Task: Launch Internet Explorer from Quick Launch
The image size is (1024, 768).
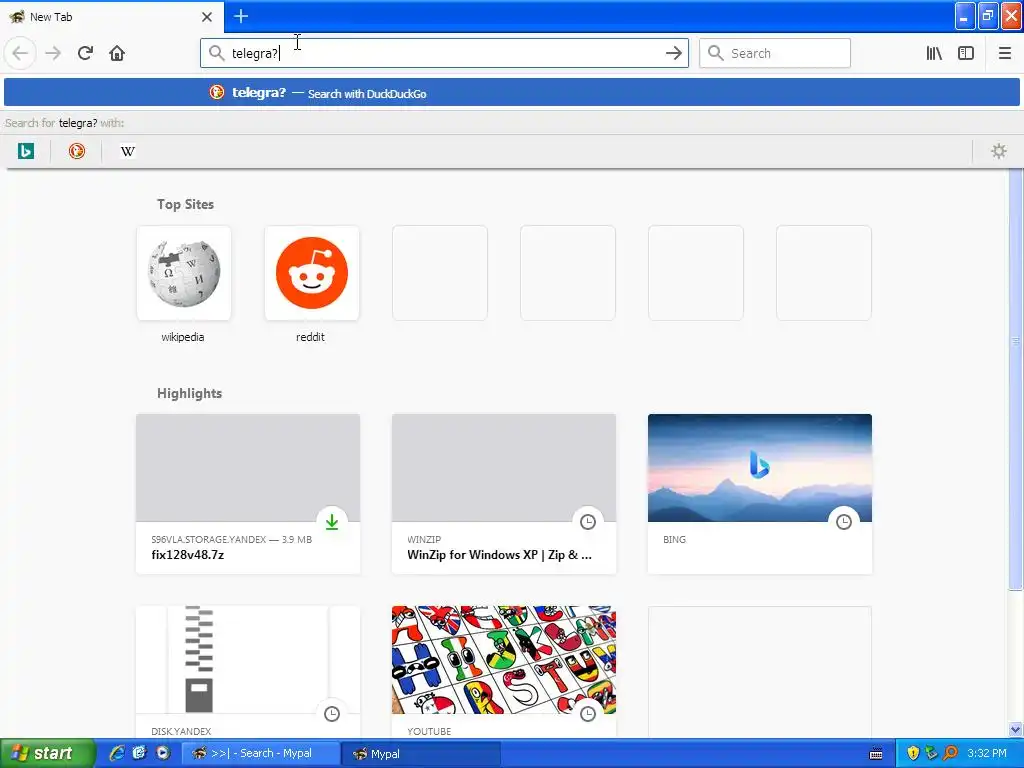Action: (116, 753)
